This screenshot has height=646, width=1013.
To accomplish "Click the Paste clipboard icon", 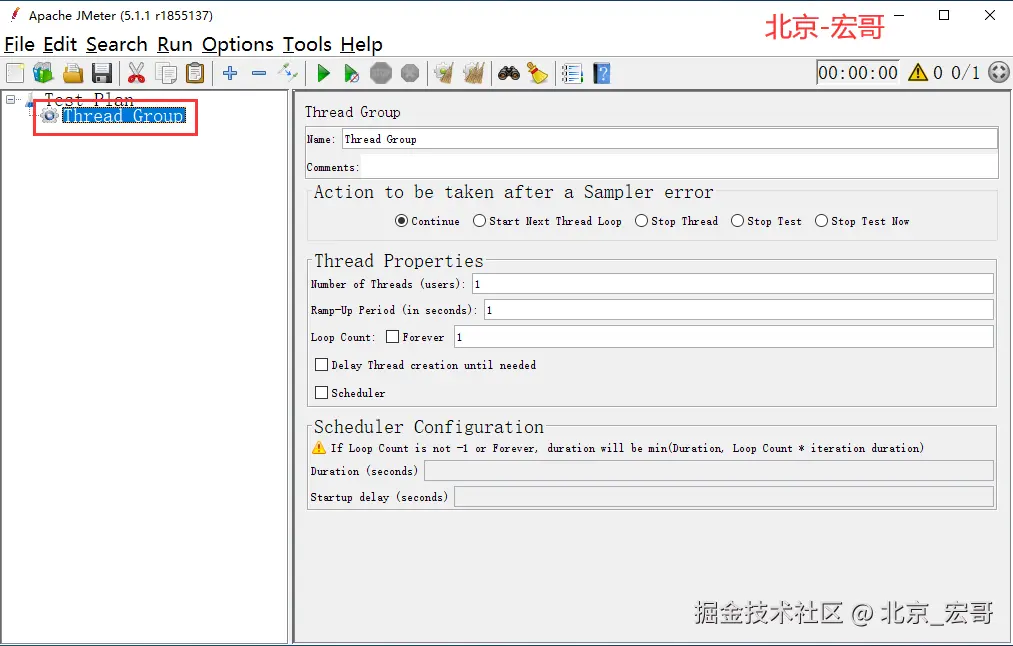I will click(x=194, y=73).
